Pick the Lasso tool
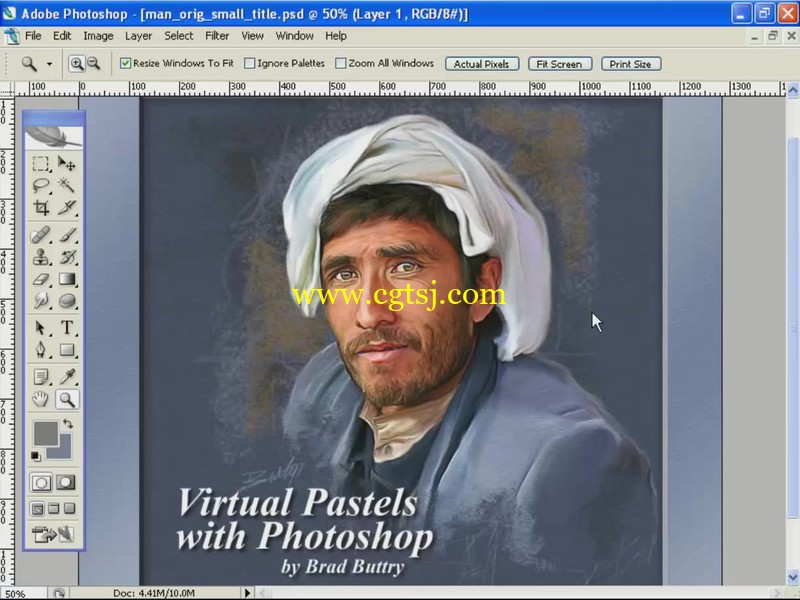 point(41,185)
